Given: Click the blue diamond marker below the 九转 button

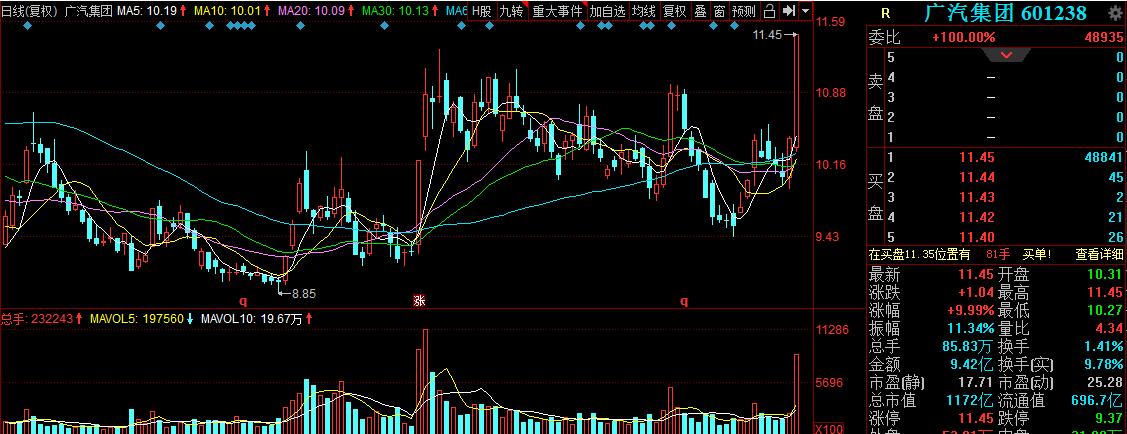Looking at the screenshot, I should 489,27.
